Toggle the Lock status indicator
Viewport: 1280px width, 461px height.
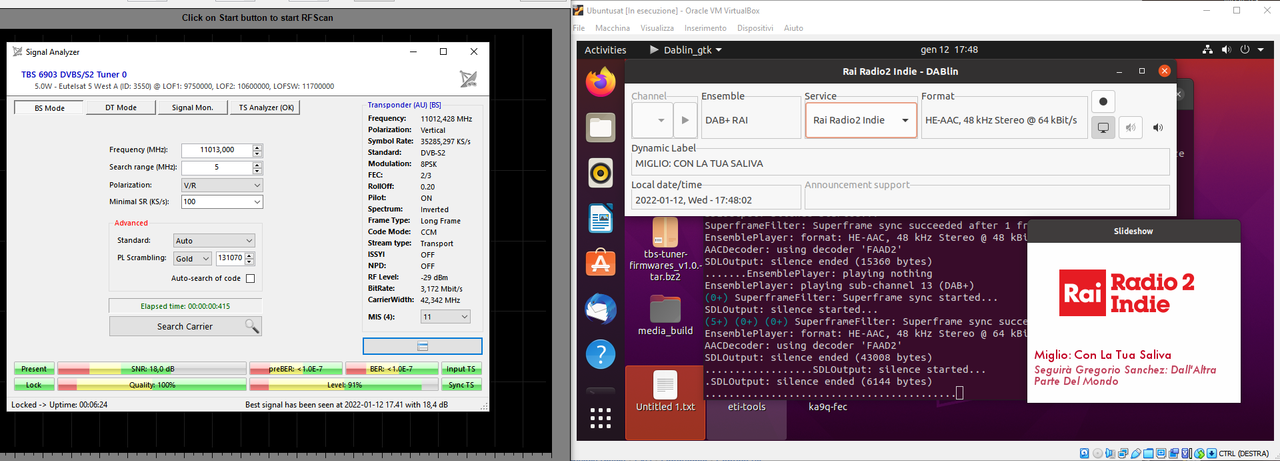click(34, 384)
